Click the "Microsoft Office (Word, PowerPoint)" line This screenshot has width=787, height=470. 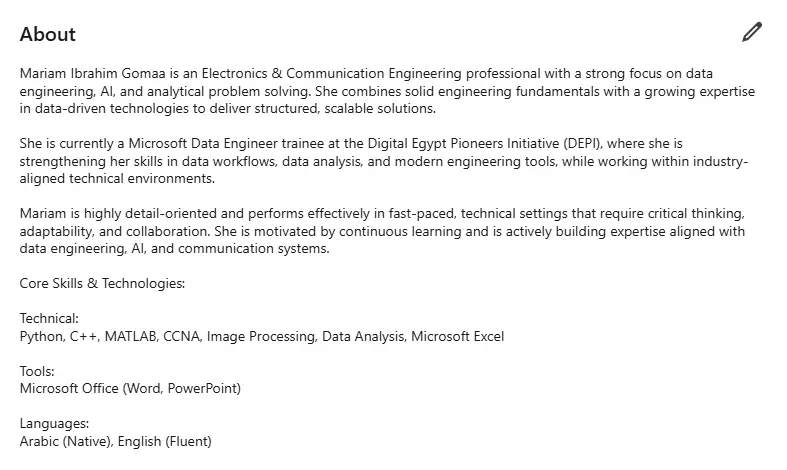(x=130, y=388)
